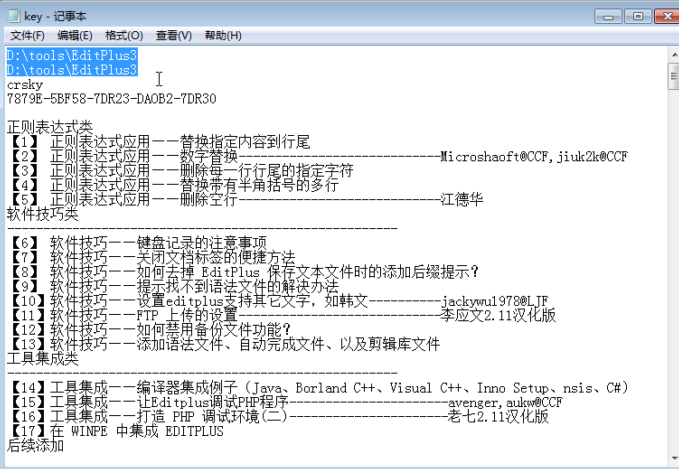
Task: Click the 正则表达式类 heading
Action: [x=50, y=127]
